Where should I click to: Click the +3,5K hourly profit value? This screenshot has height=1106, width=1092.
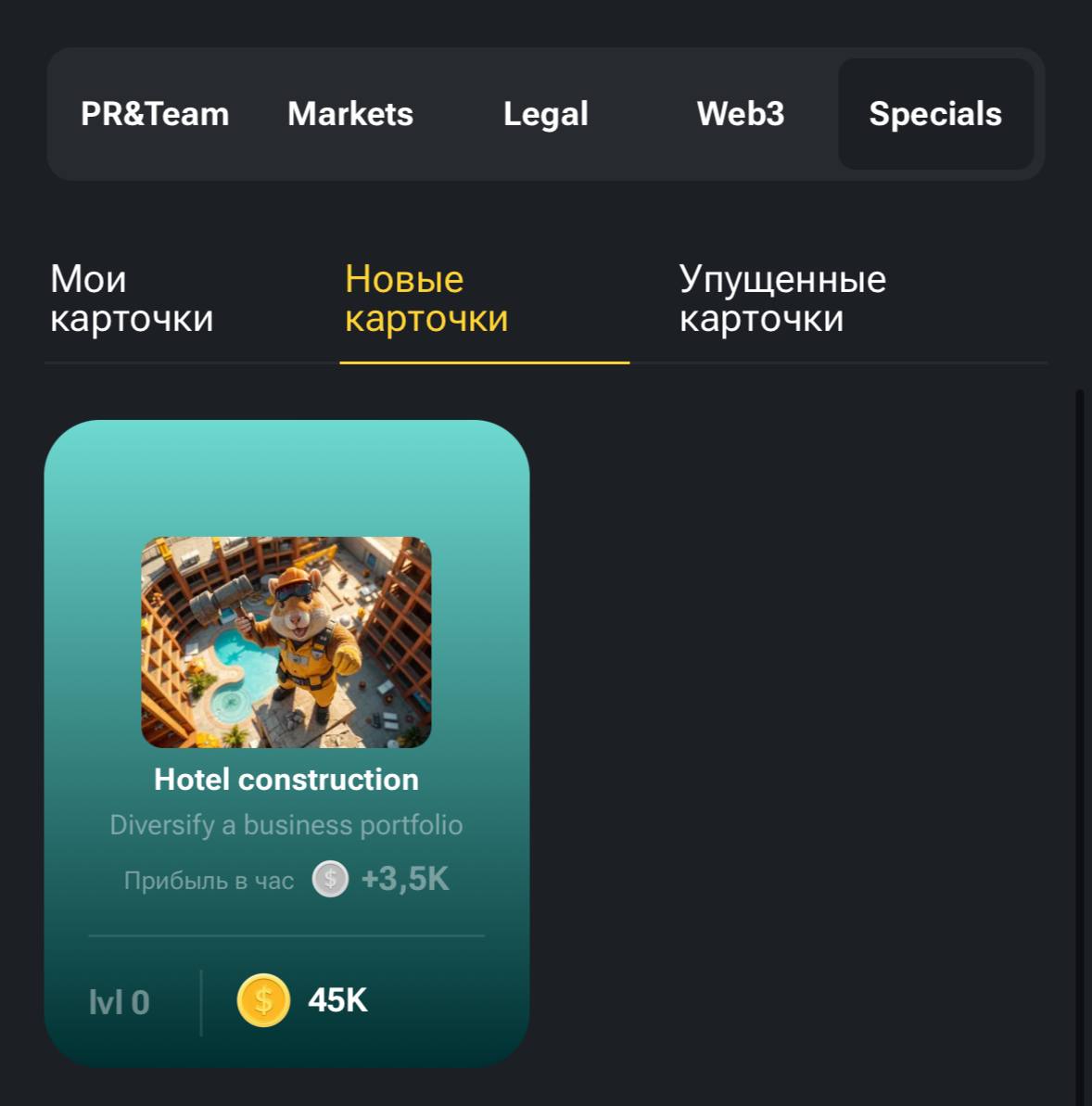tap(405, 880)
